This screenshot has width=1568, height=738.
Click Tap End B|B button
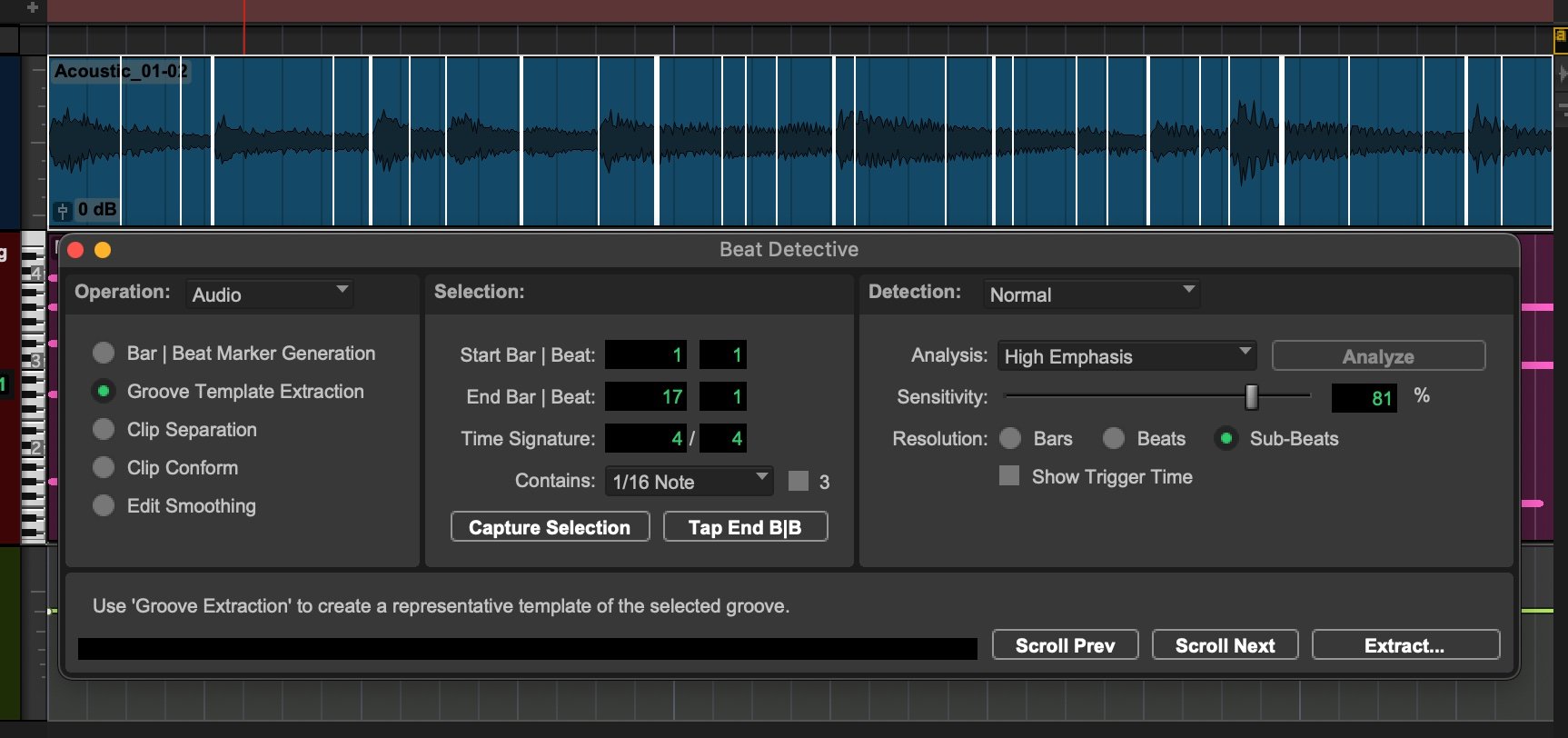tap(745, 527)
